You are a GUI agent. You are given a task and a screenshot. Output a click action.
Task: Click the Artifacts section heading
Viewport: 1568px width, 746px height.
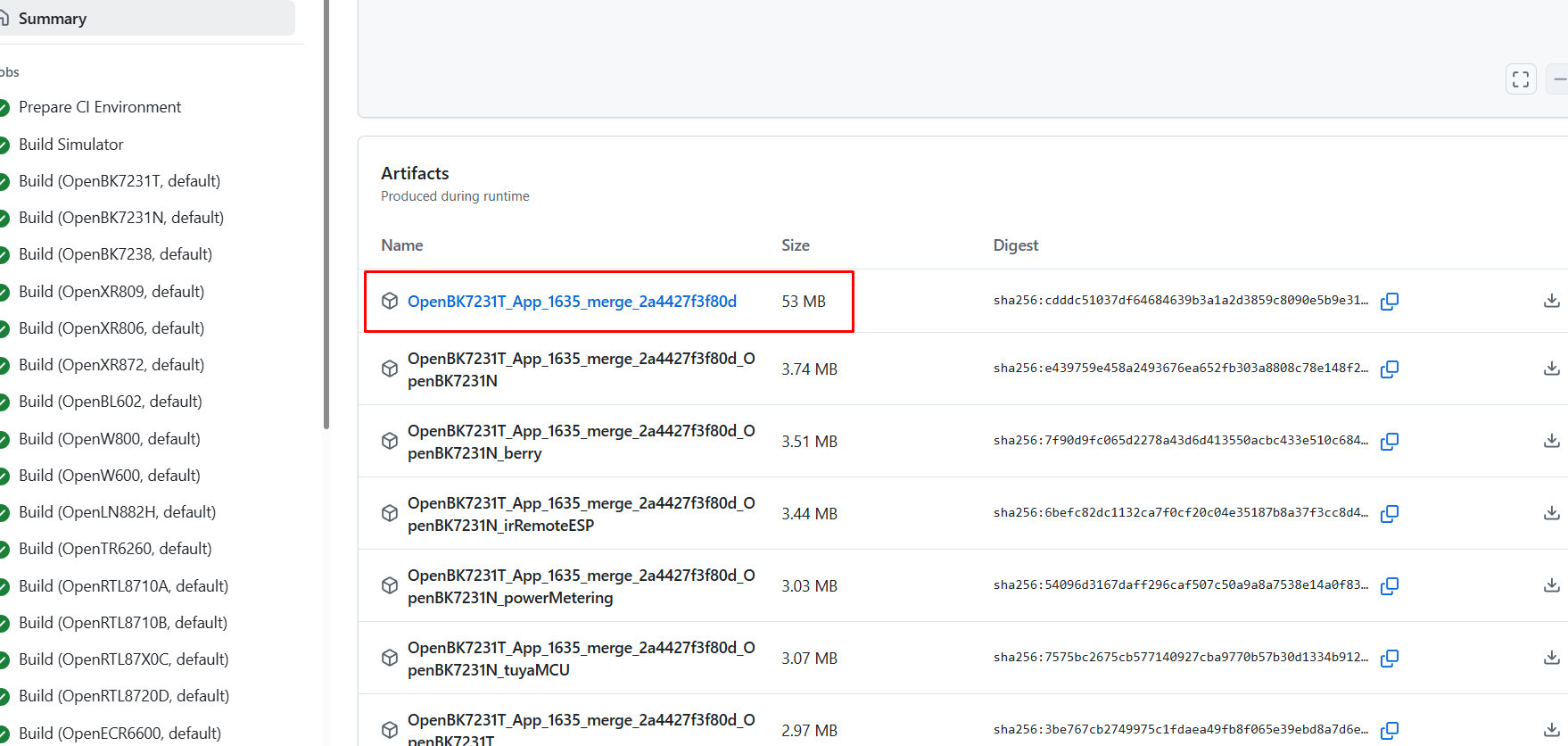tap(415, 173)
